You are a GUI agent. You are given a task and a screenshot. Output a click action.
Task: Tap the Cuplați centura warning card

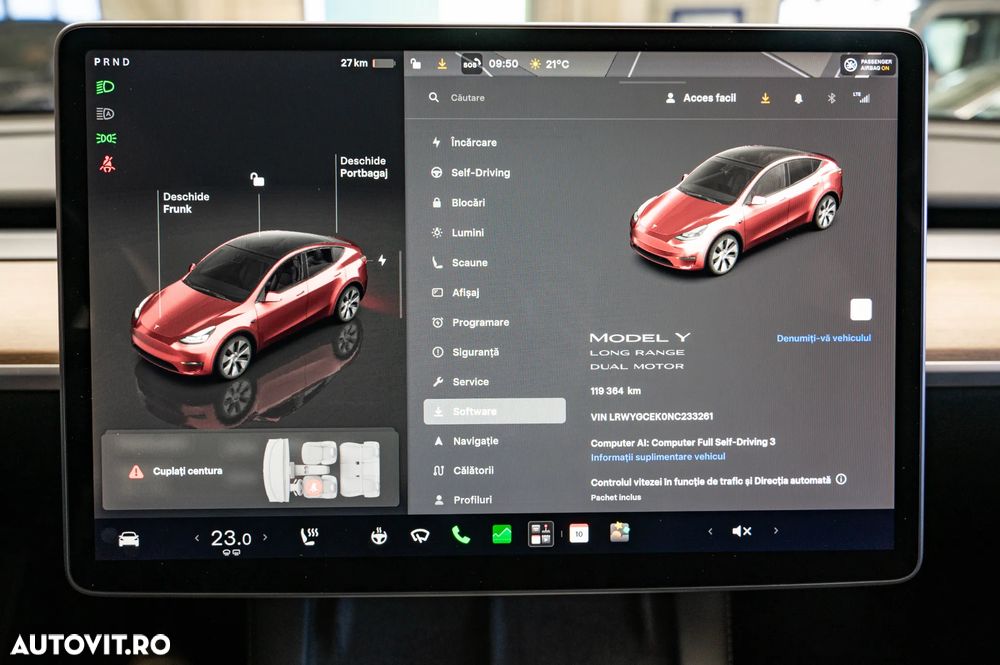click(x=250, y=470)
